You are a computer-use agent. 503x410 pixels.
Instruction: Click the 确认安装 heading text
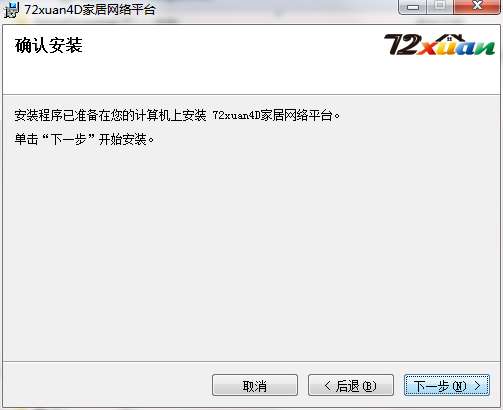coord(49,45)
